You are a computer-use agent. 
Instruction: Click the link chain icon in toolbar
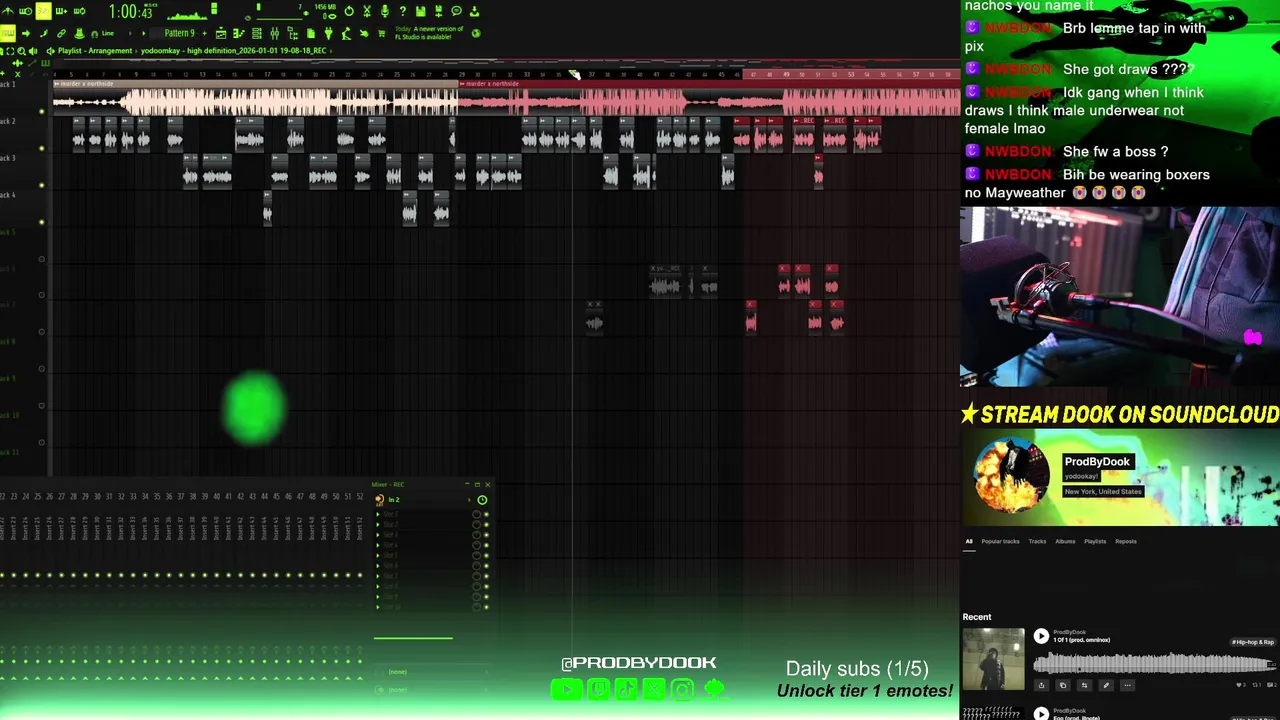pos(61,33)
